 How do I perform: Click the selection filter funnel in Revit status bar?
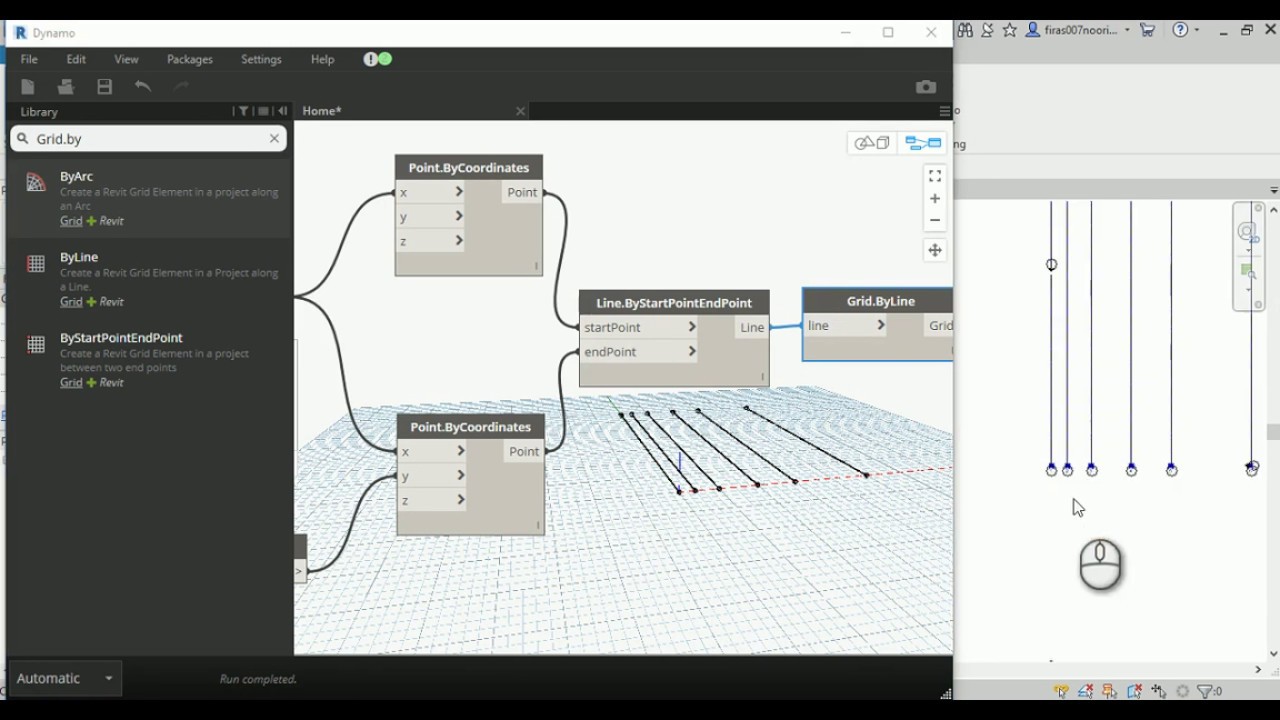tap(1205, 691)
